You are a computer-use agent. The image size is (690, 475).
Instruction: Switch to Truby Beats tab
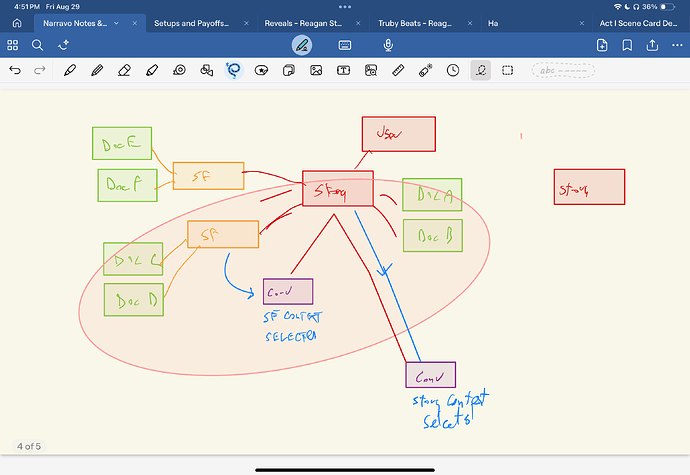click(420, 22)
